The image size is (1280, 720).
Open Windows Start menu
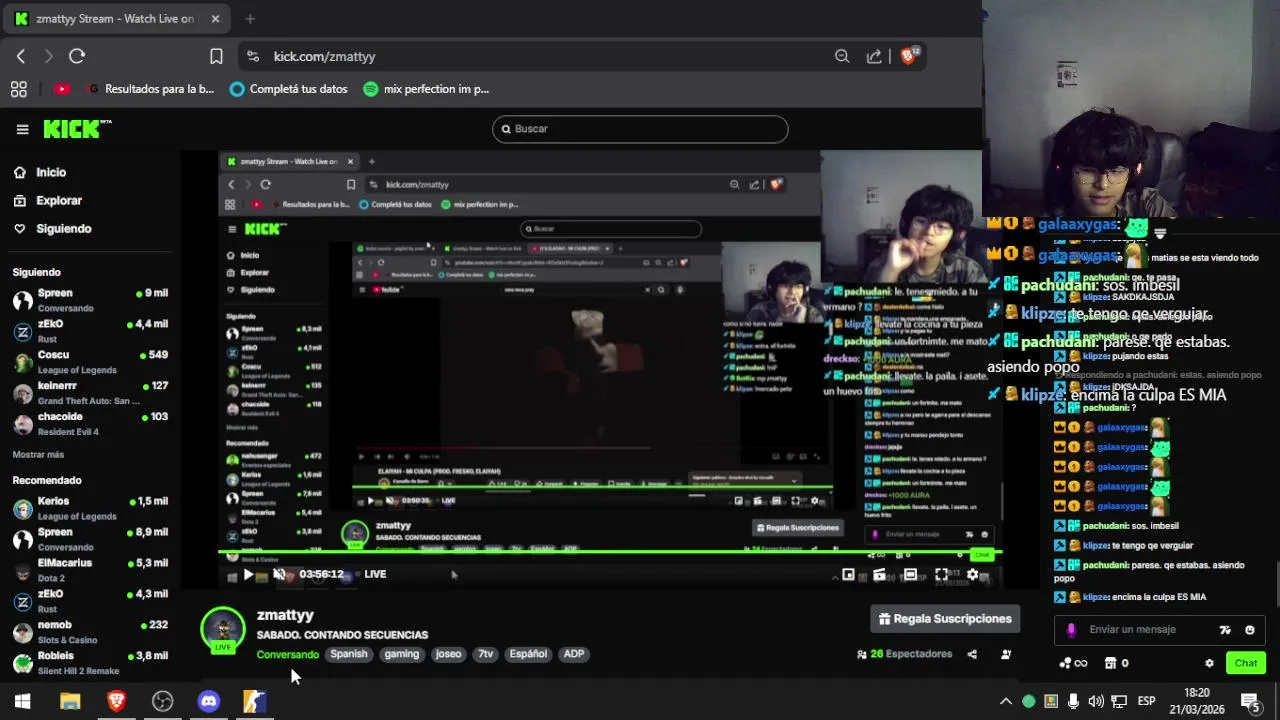(x=22, y=702)
